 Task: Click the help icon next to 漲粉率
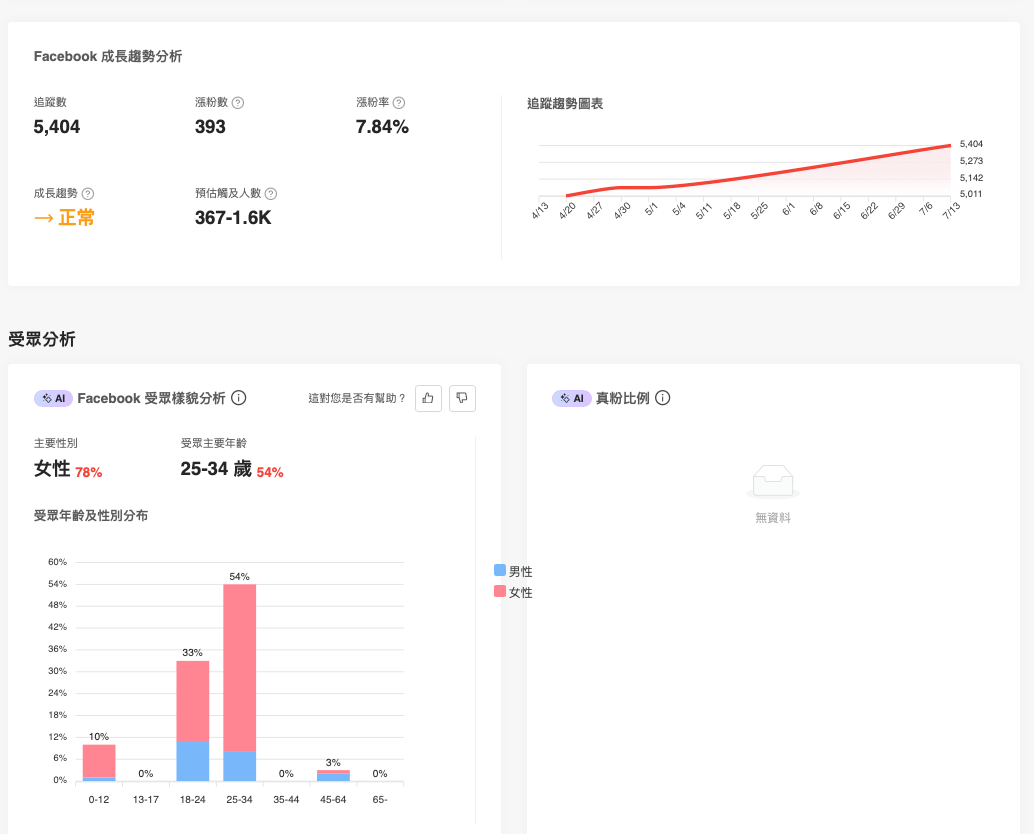point(399,103)
